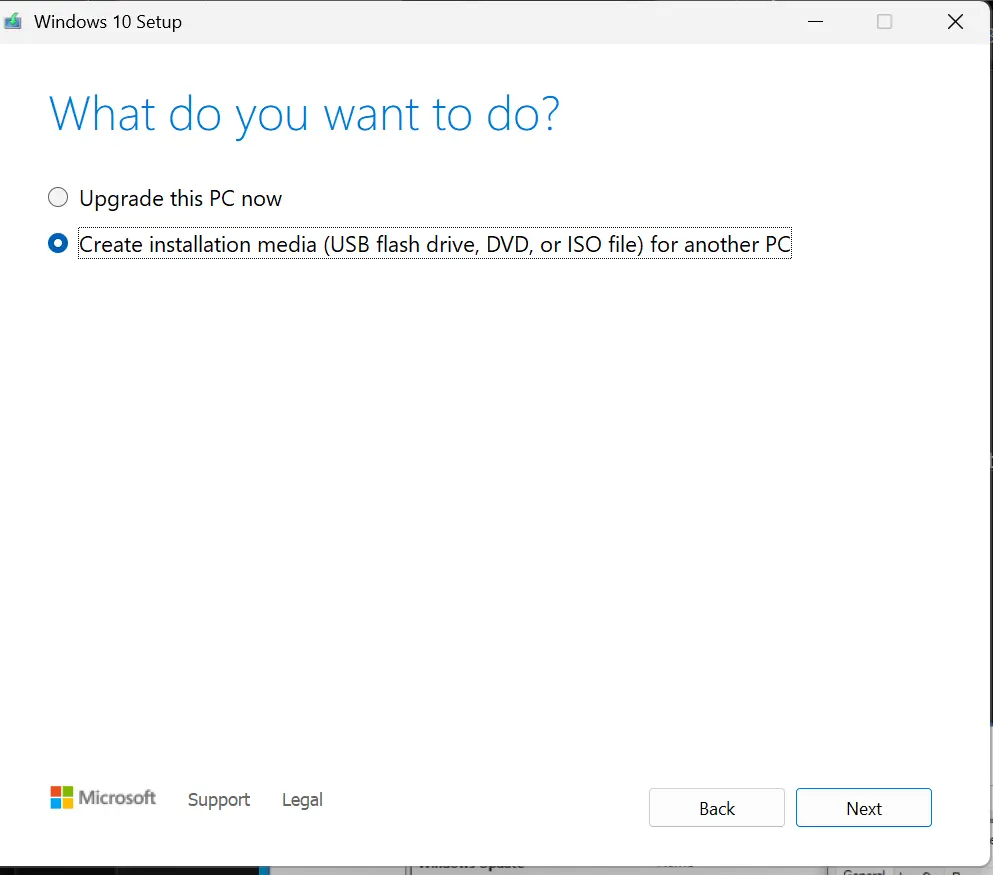Click the Microsoft wordmark text in the footer

click(118, 798)
